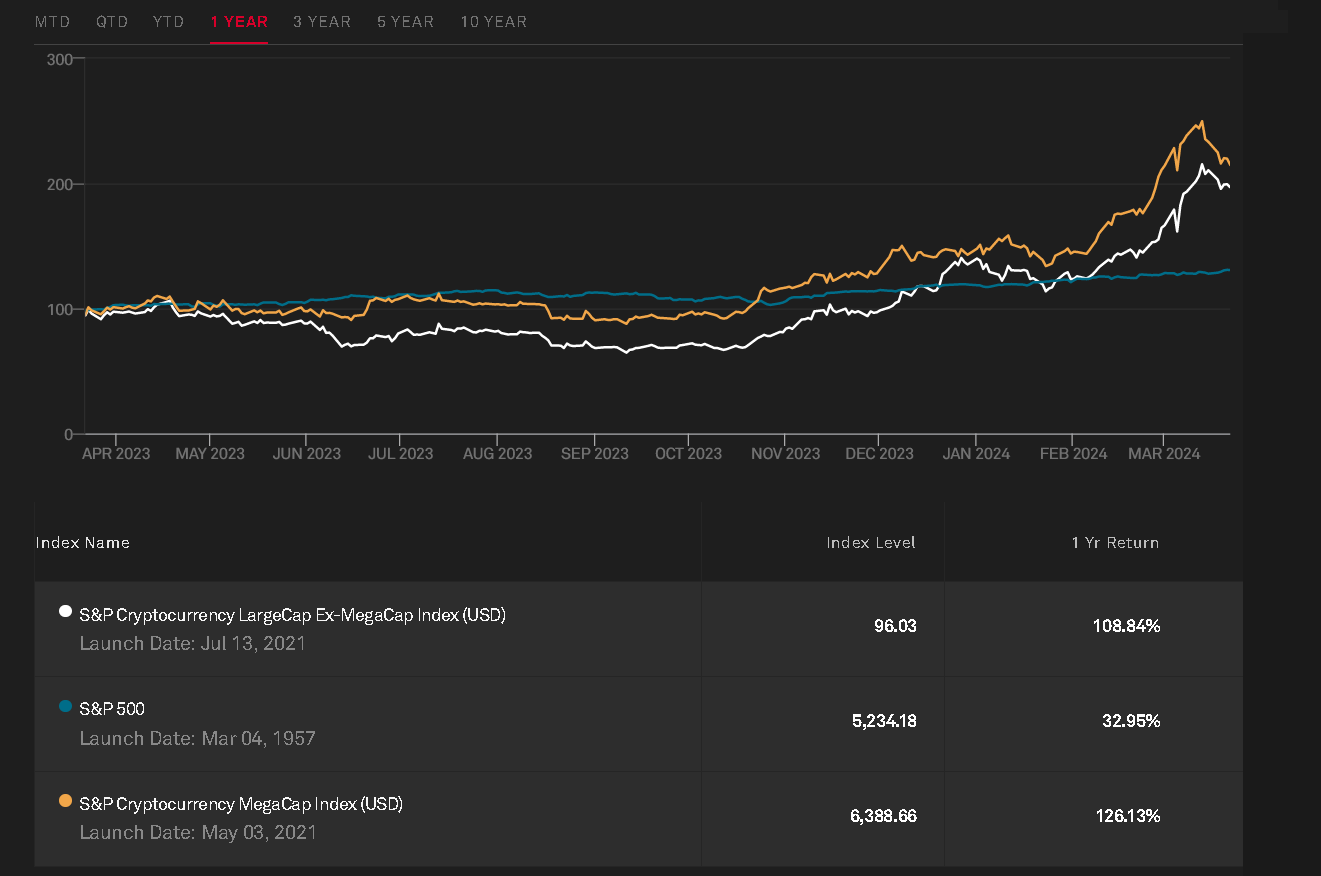1321x876 pixels.
Task: Select the 6,388.66 index level value
Action: point(884,816)
